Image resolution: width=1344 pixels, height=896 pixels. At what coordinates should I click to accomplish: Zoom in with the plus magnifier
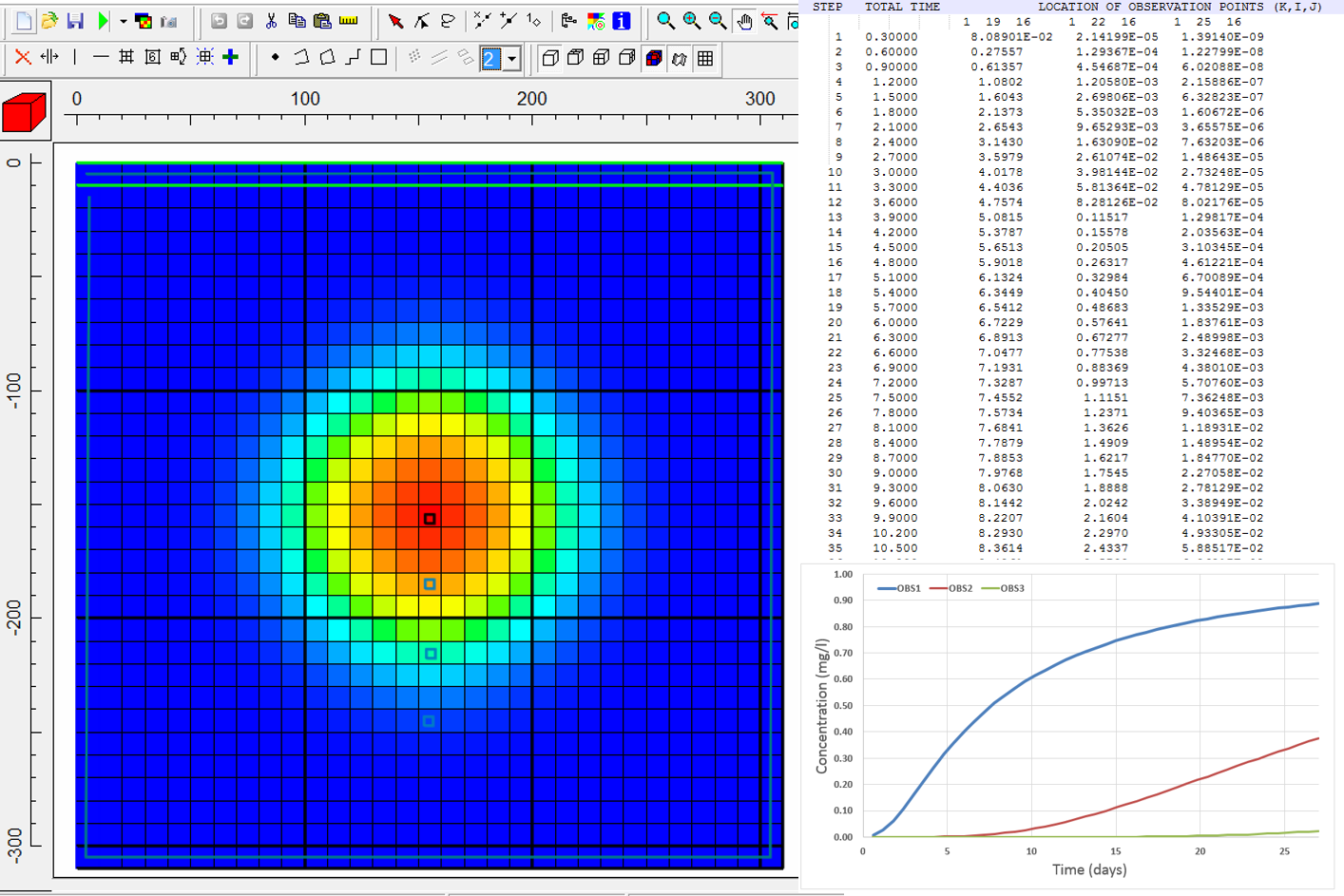[x=692, y=21]
